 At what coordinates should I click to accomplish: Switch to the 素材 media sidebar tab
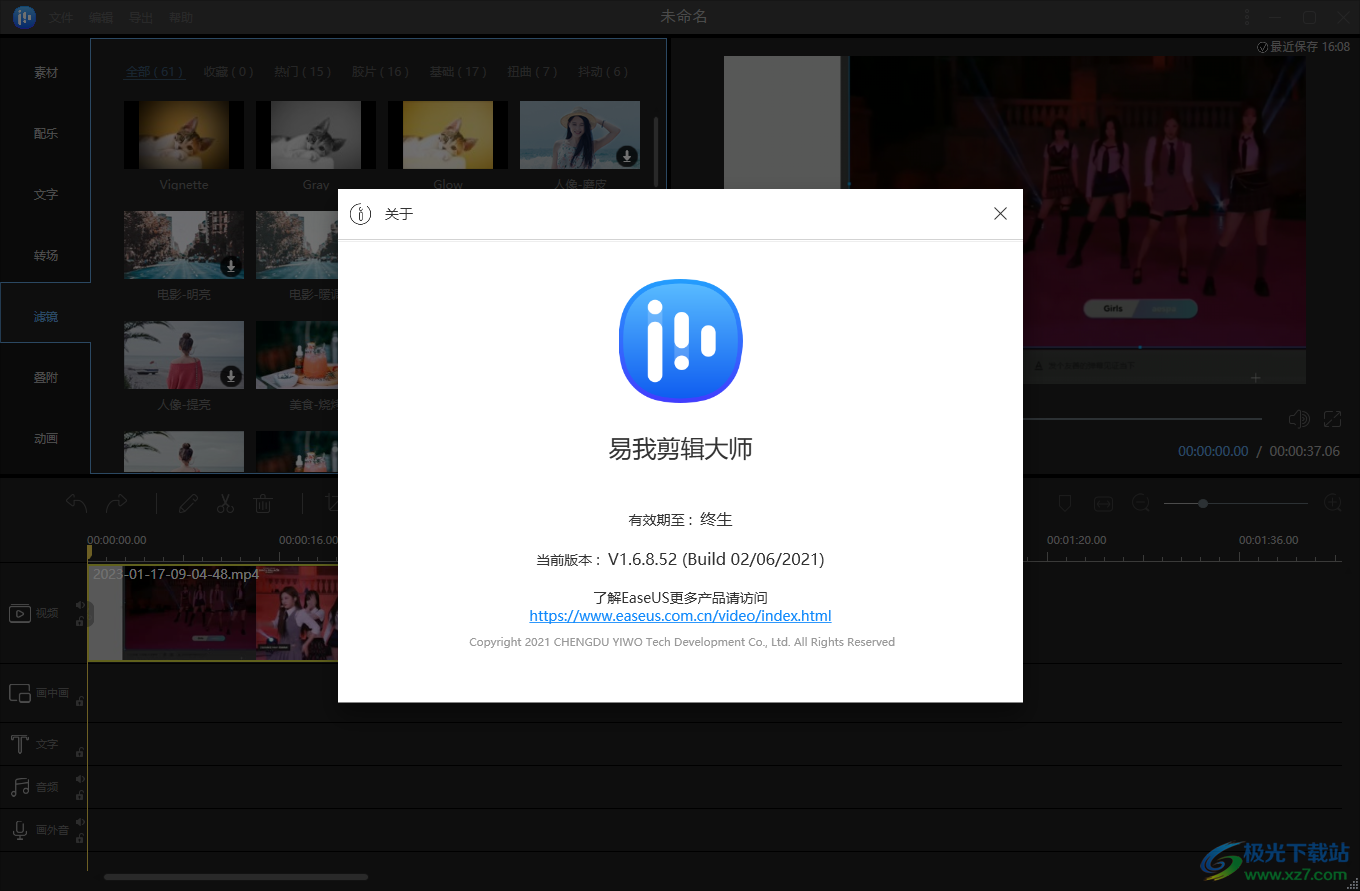point(46,73)
